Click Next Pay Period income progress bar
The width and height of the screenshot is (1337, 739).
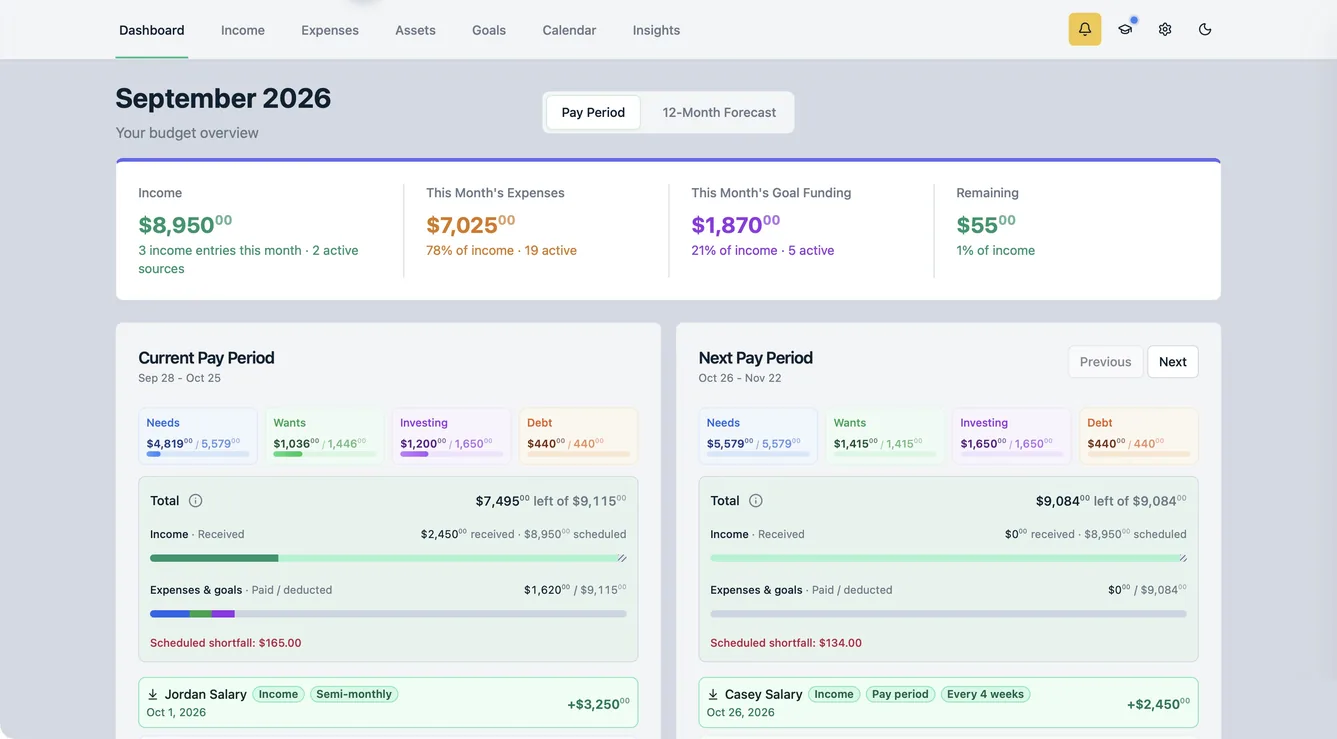point(948,558)
